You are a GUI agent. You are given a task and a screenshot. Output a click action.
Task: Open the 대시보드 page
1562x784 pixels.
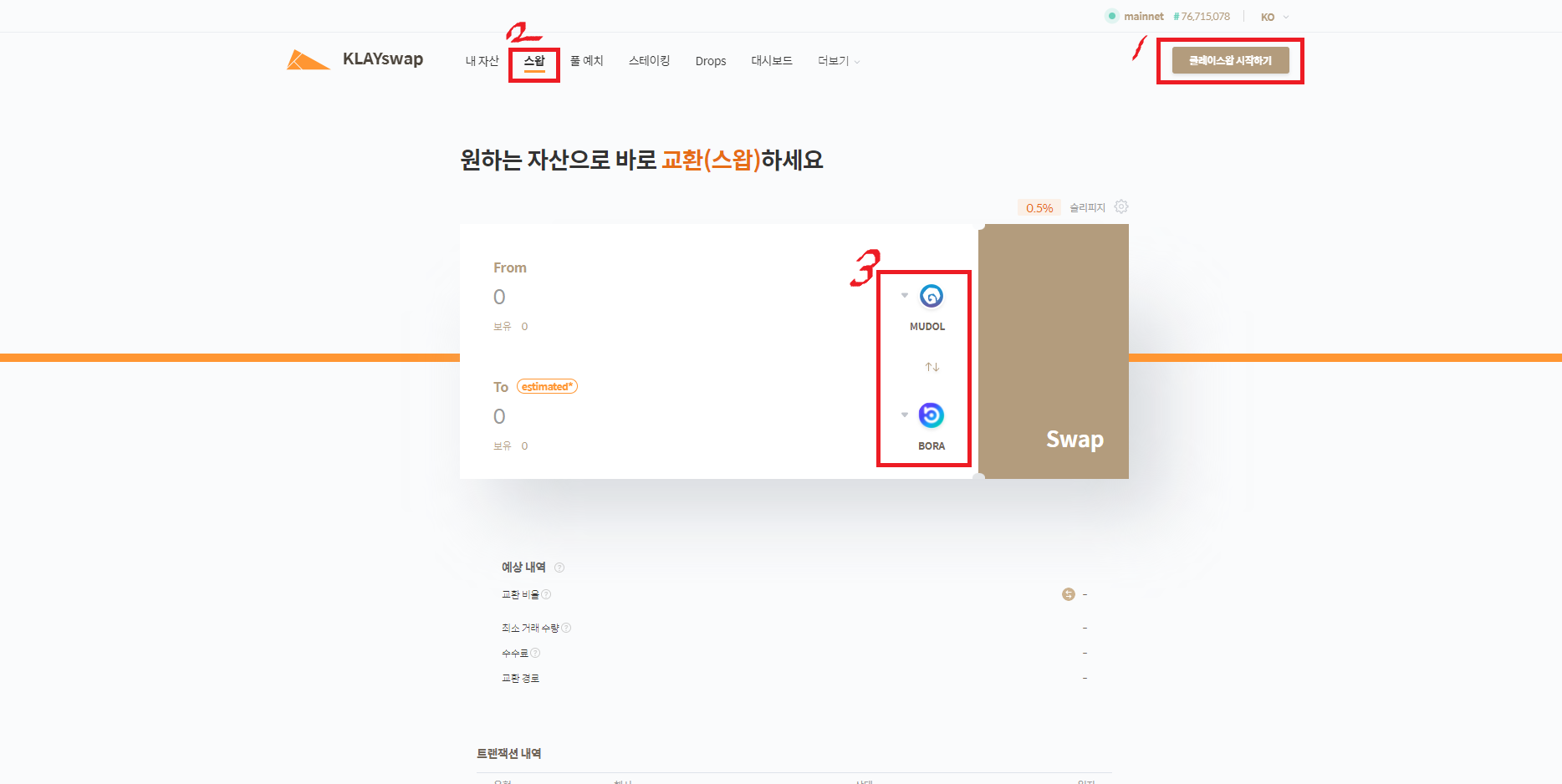pyautogui.click(x=772, y=61)
